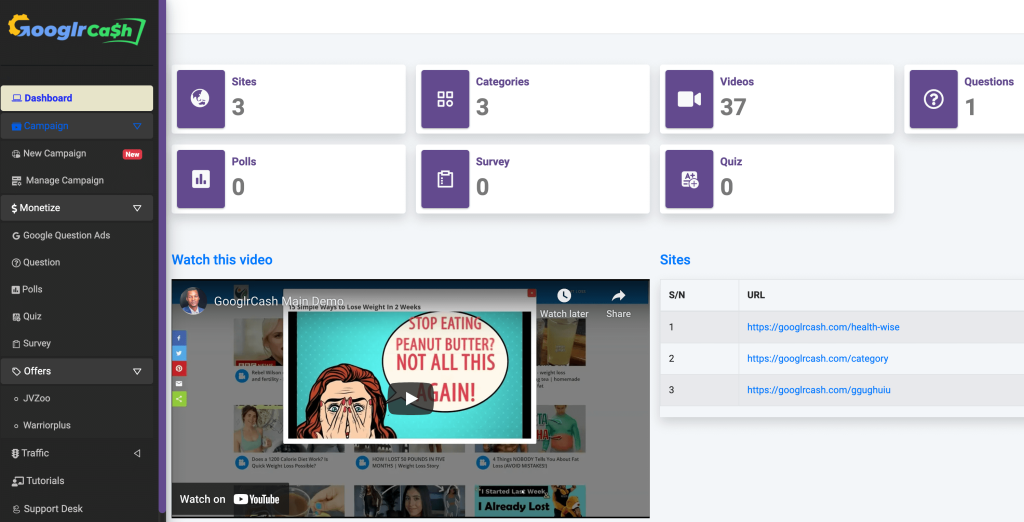Click the Videos camera icon

pyautogui.click(x=689, y=99)
